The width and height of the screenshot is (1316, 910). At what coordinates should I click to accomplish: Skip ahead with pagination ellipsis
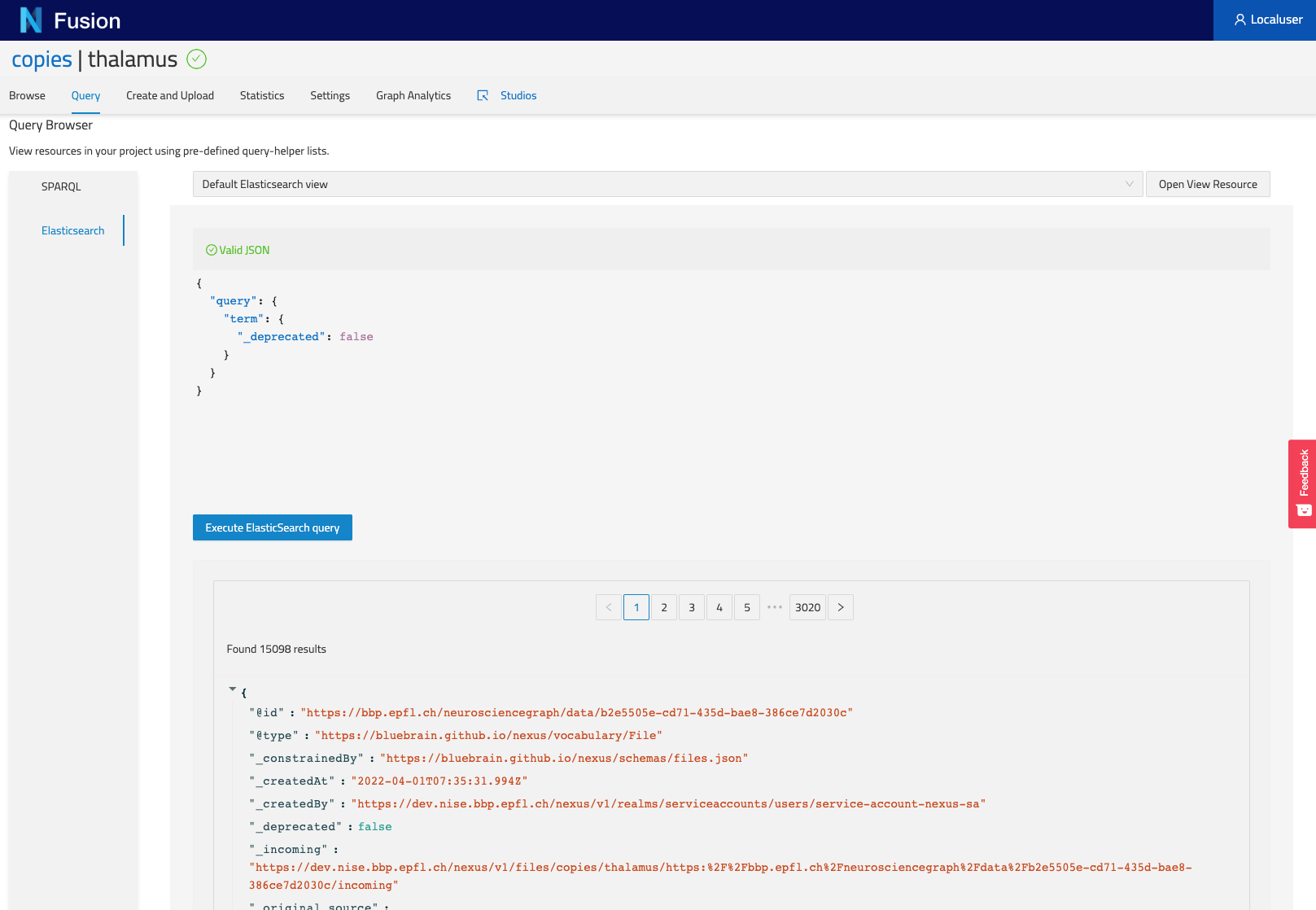coord(775,607)
